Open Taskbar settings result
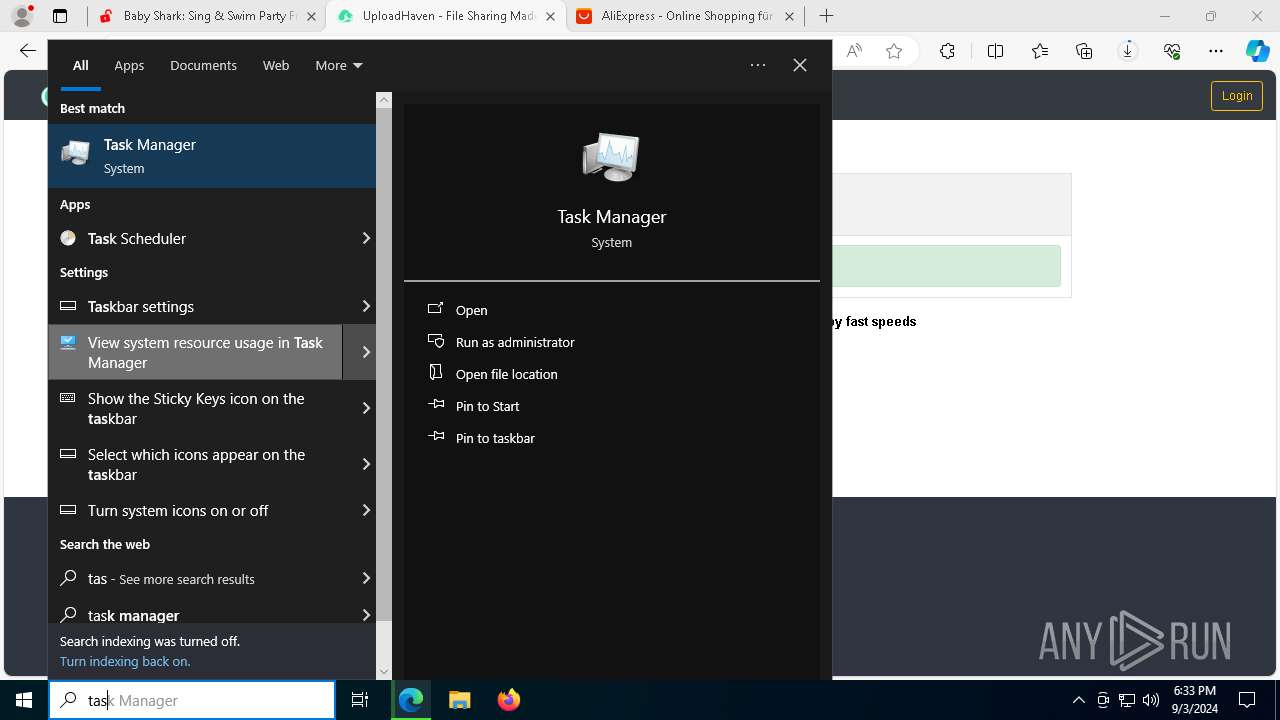 pos(196,306)
